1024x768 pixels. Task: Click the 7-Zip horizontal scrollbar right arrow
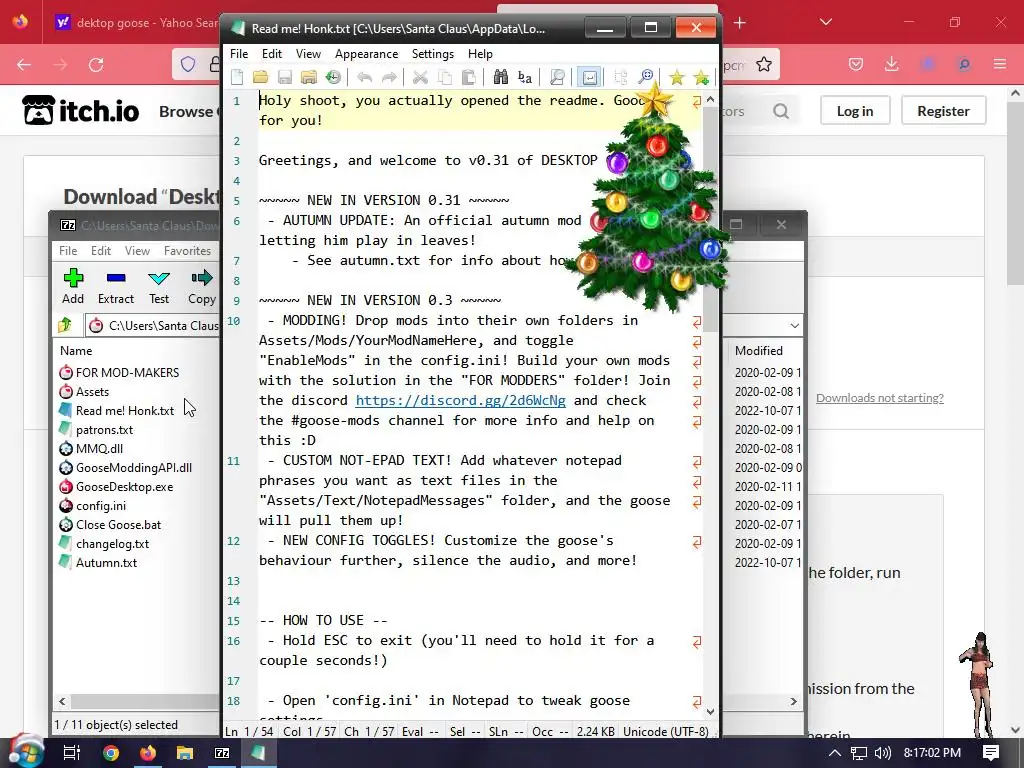[793, 701]
